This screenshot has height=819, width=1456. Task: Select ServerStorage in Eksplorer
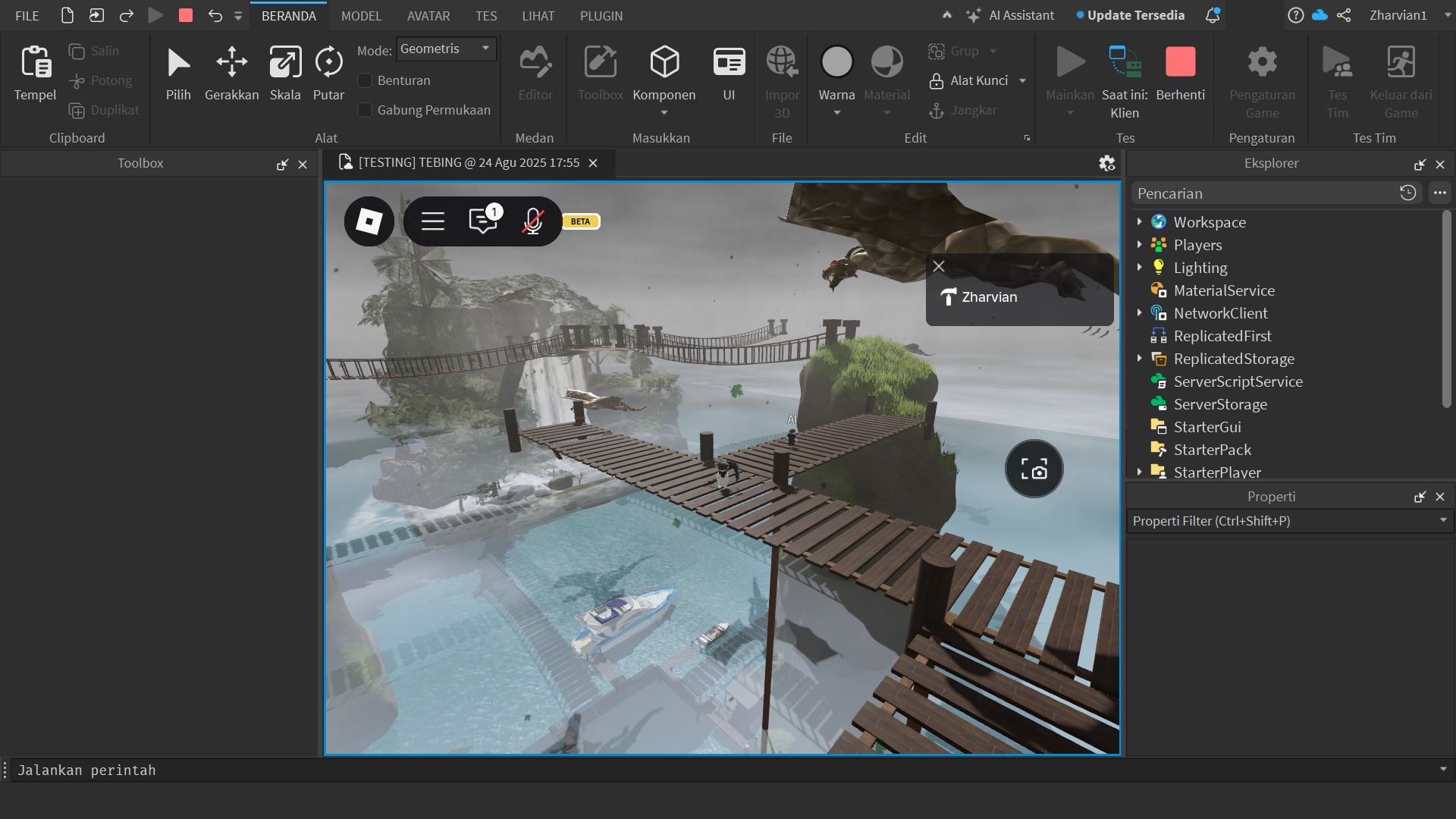[x=1220, y=404]
